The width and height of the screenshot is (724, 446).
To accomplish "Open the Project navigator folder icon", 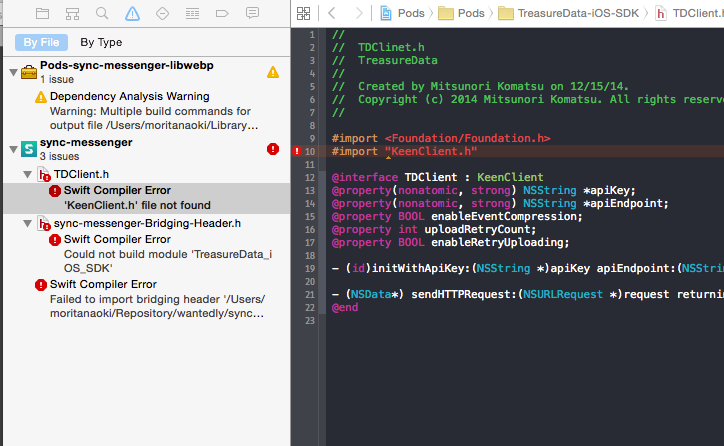I will click(x=42, y=13).
